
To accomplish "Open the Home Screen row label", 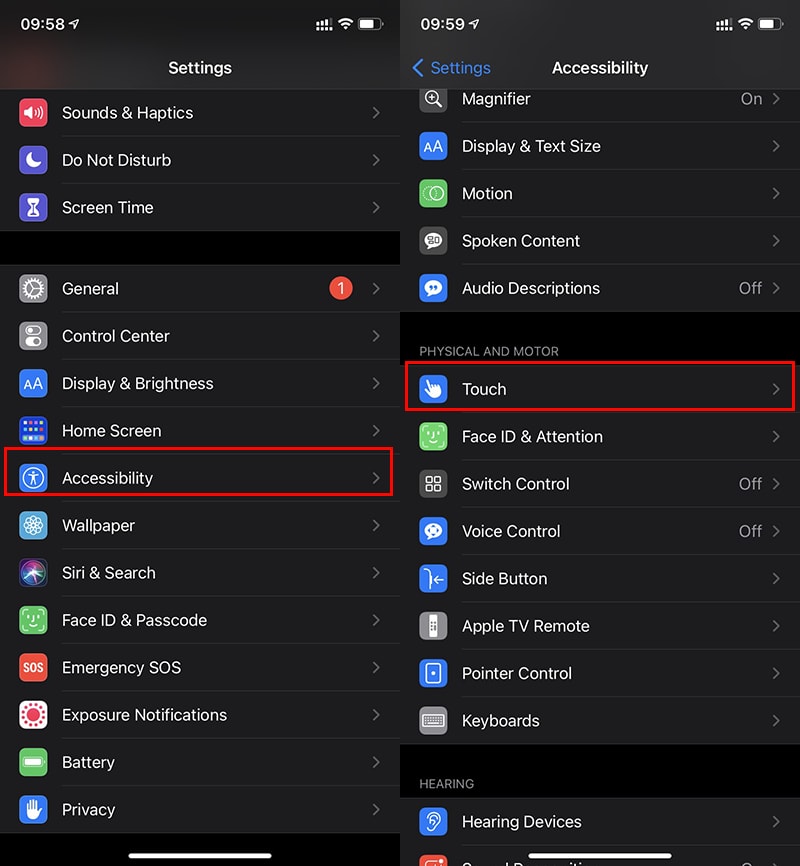I will (112, 431).
